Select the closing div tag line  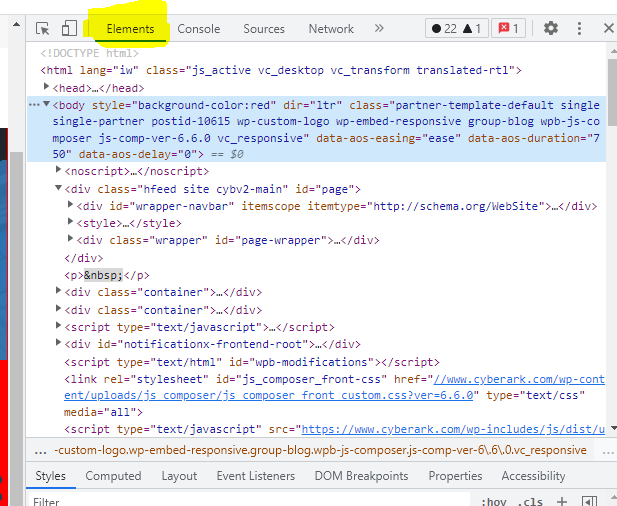(83, 258)
